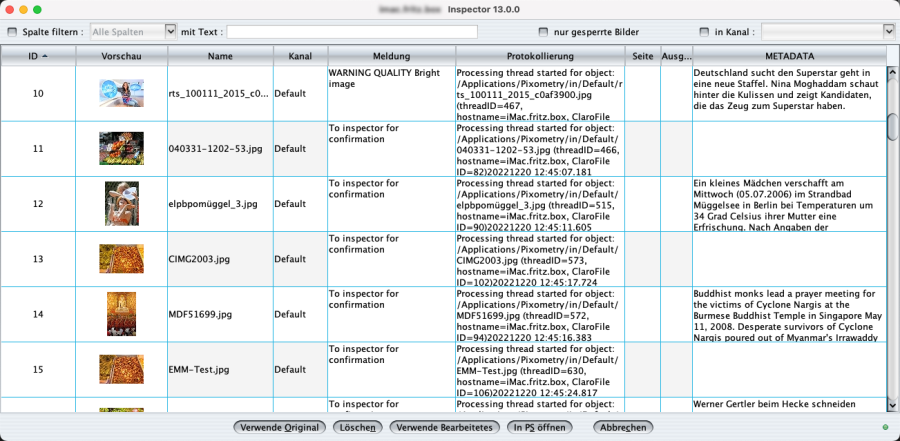The height and width of the screenshot is (441, 900).
Task: Select thumbnail of MDF51699.jpg
Action: (122, 314)
